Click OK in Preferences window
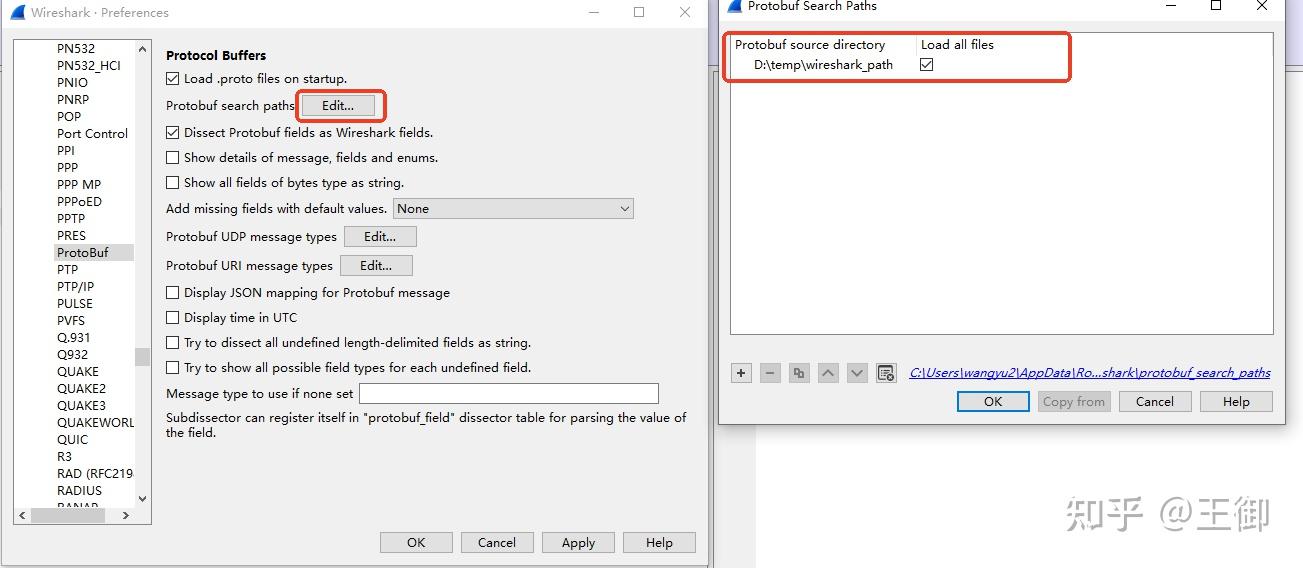This screenshot has height=568, width=1303. point(416,543)
